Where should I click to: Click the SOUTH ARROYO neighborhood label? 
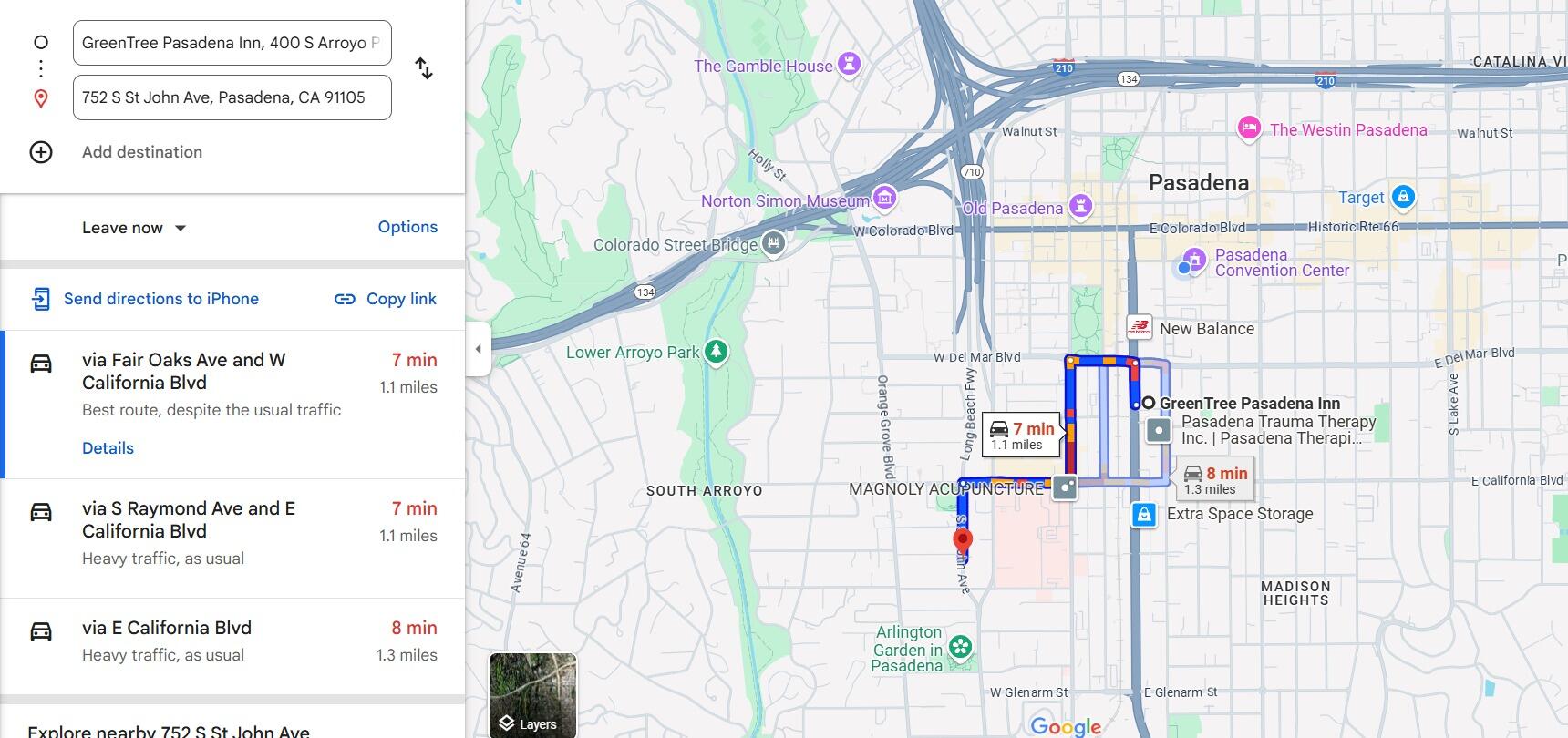[x=704, y=491]
